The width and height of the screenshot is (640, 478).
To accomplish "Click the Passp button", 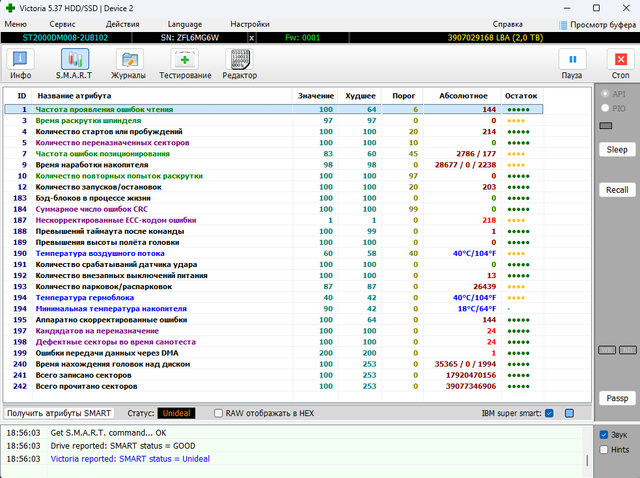I will click(x=617, y=398).
